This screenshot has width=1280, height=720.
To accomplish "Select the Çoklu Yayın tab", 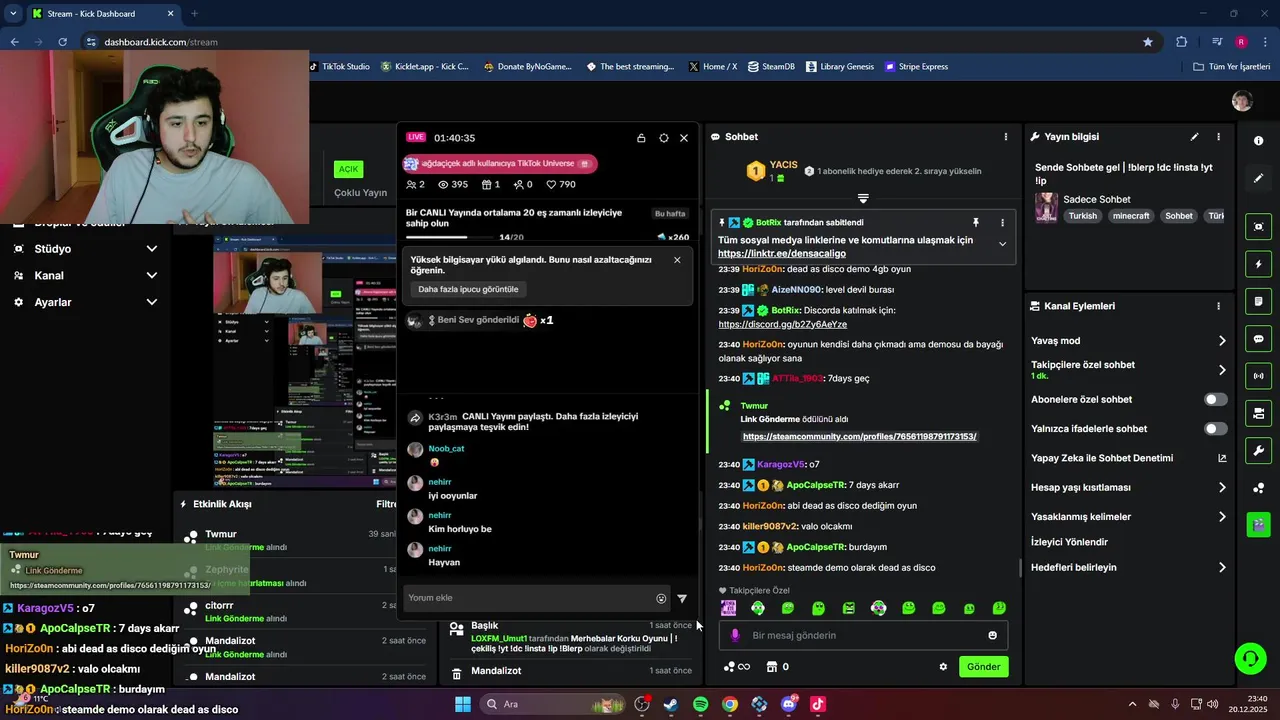I will click(360, 193).
